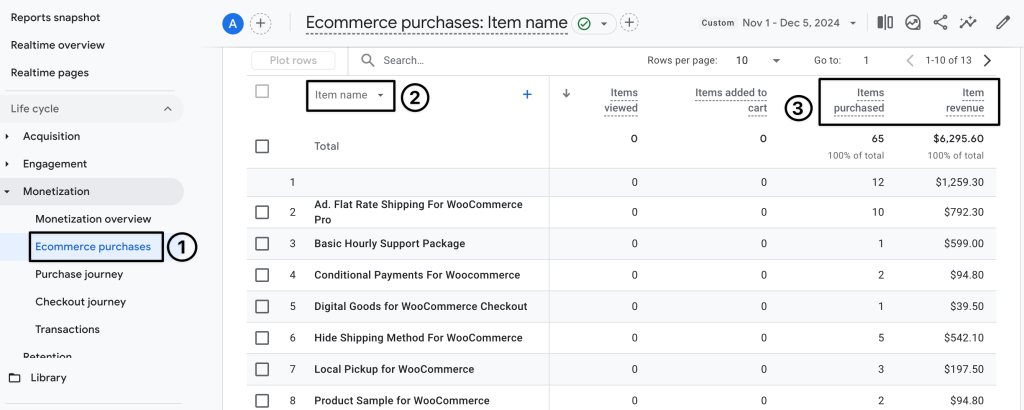Image resolution: width=1024 pixels, height=410 pixels.
Task: Toggle the select-all checkbox in table header
Action: click(x=262, y=92)
